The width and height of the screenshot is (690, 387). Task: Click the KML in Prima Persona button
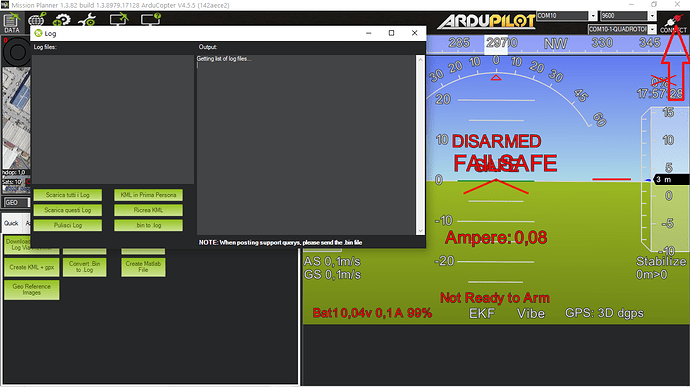tap(148, 195)
